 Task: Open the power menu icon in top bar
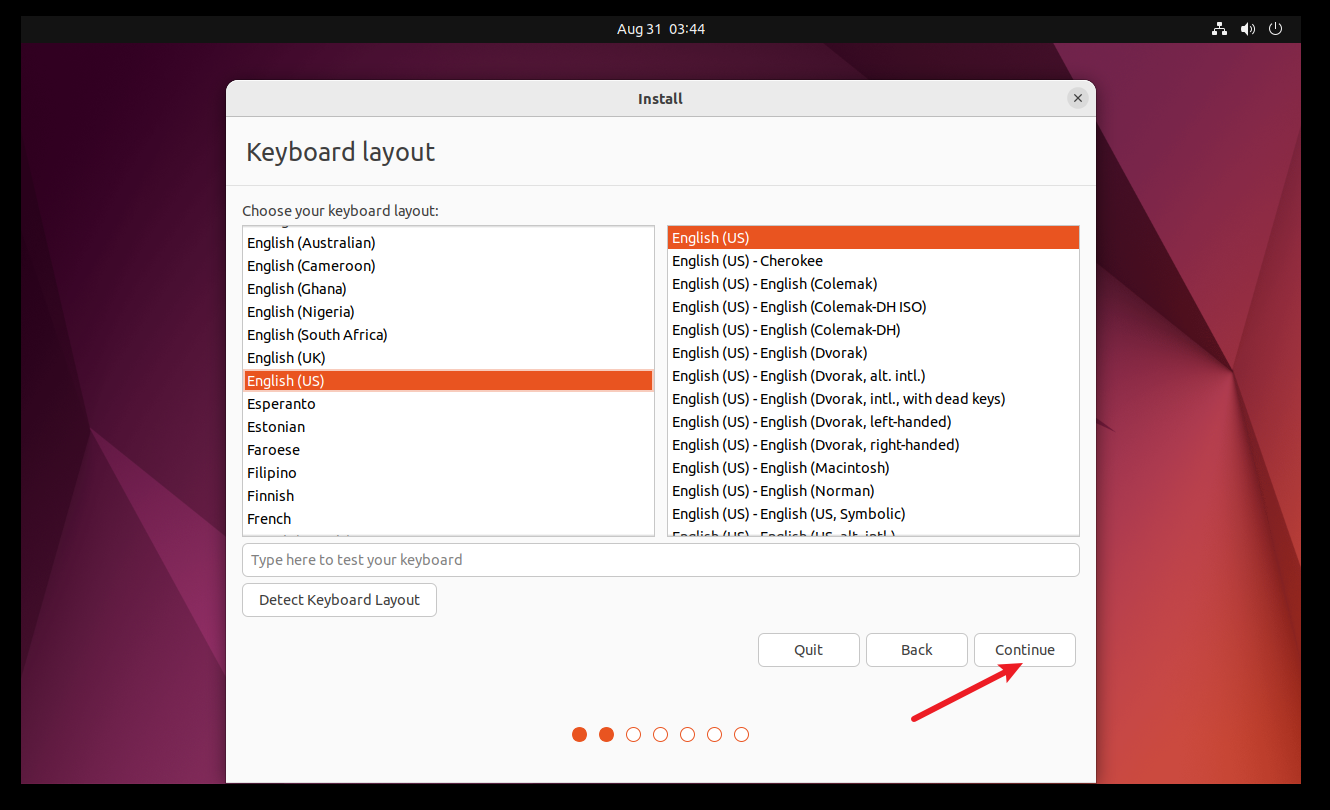(x=1275, y=29)
